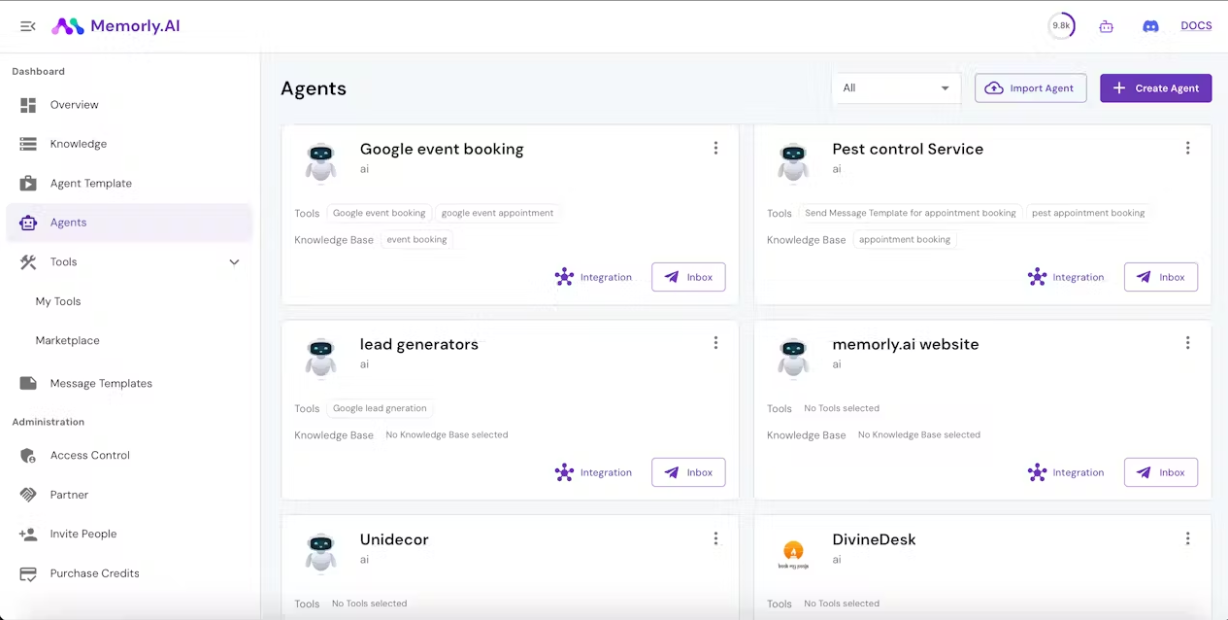Click the Unidecor robot avatar
Image resolution: width=1228 pixels, height=620 pixels.
(320, 552)
